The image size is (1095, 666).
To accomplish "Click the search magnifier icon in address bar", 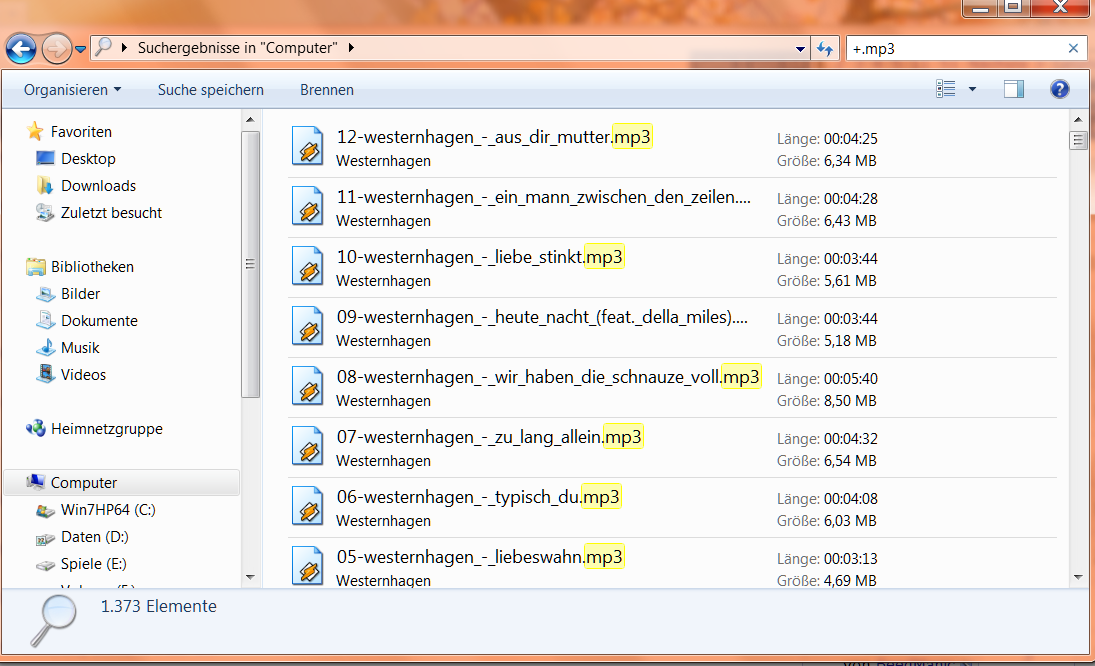I will click(103, 47).
